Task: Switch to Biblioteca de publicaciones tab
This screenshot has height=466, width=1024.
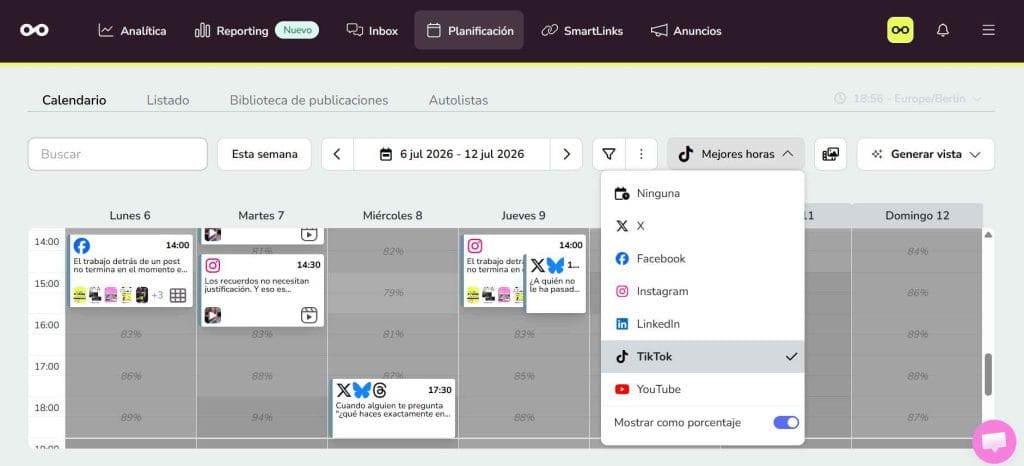Action: click(309, 100)
